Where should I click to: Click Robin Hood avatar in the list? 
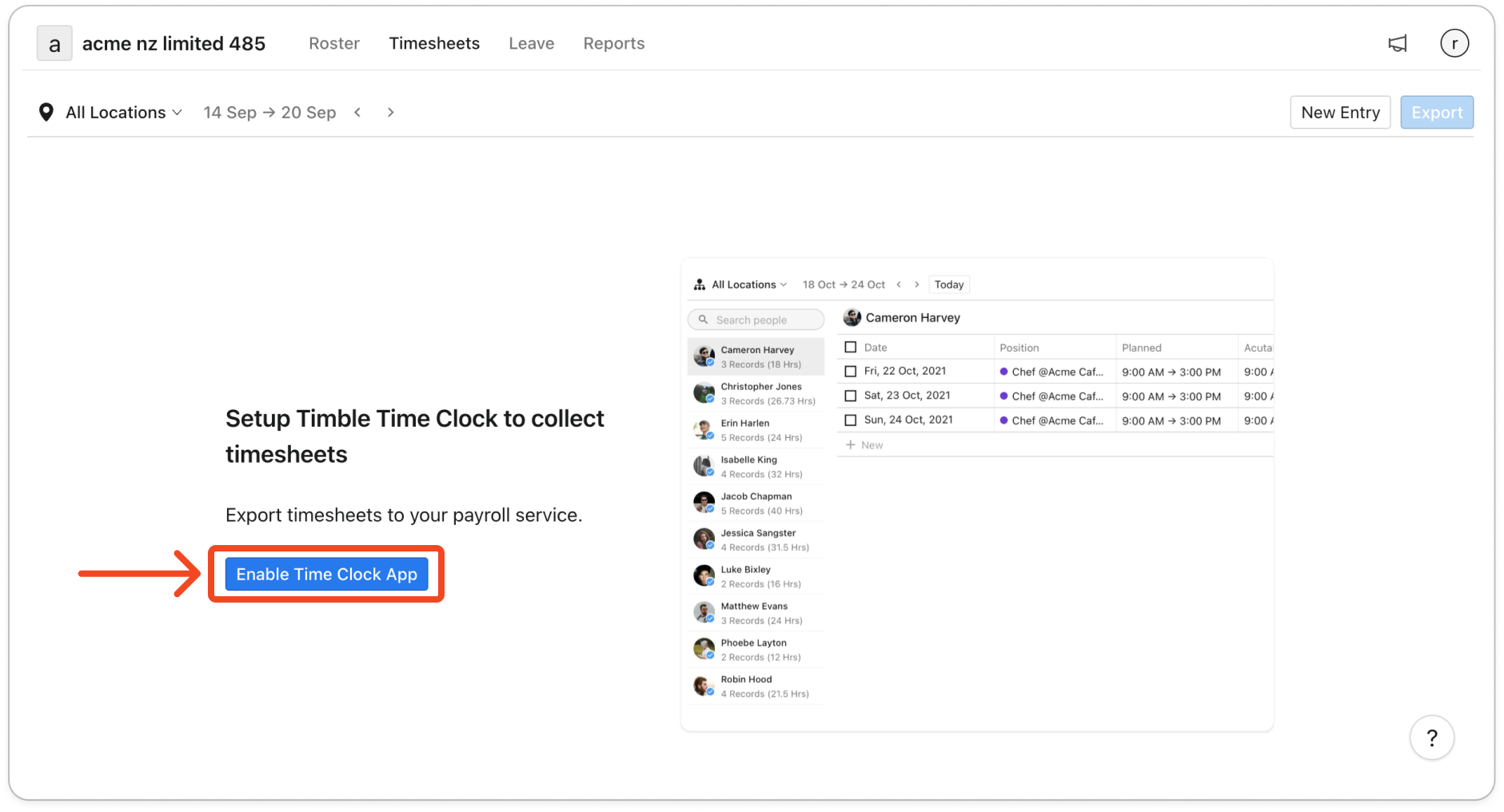click(704, 686)
